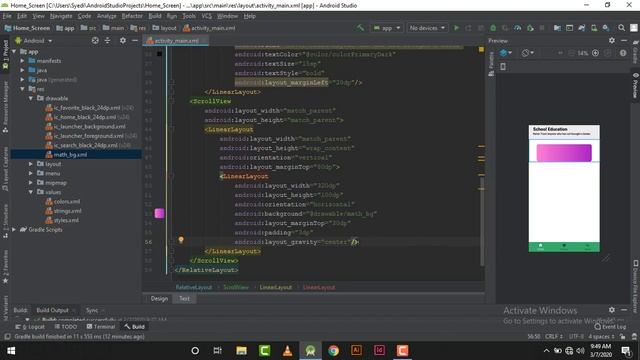Image resolution: width=640 pixels, height=360 pixels.
Task: Open the Search Everywhere magnifier icon
Action: [x=621, y=28]
